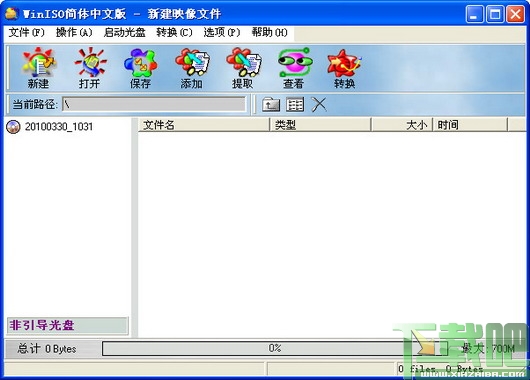This screenshot has height=380, width=530.
Task: Sort by the 文件名 column header
Action: point(204,125)
